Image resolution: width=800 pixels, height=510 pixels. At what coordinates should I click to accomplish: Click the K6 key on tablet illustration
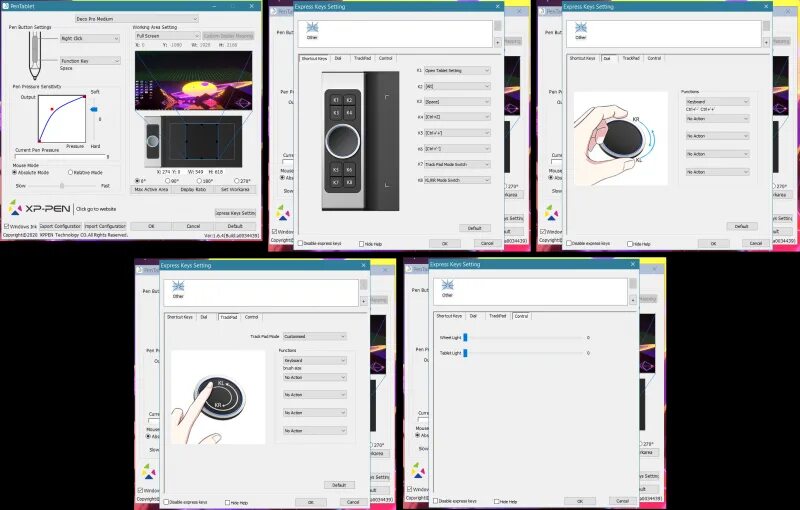click(349, 169)
